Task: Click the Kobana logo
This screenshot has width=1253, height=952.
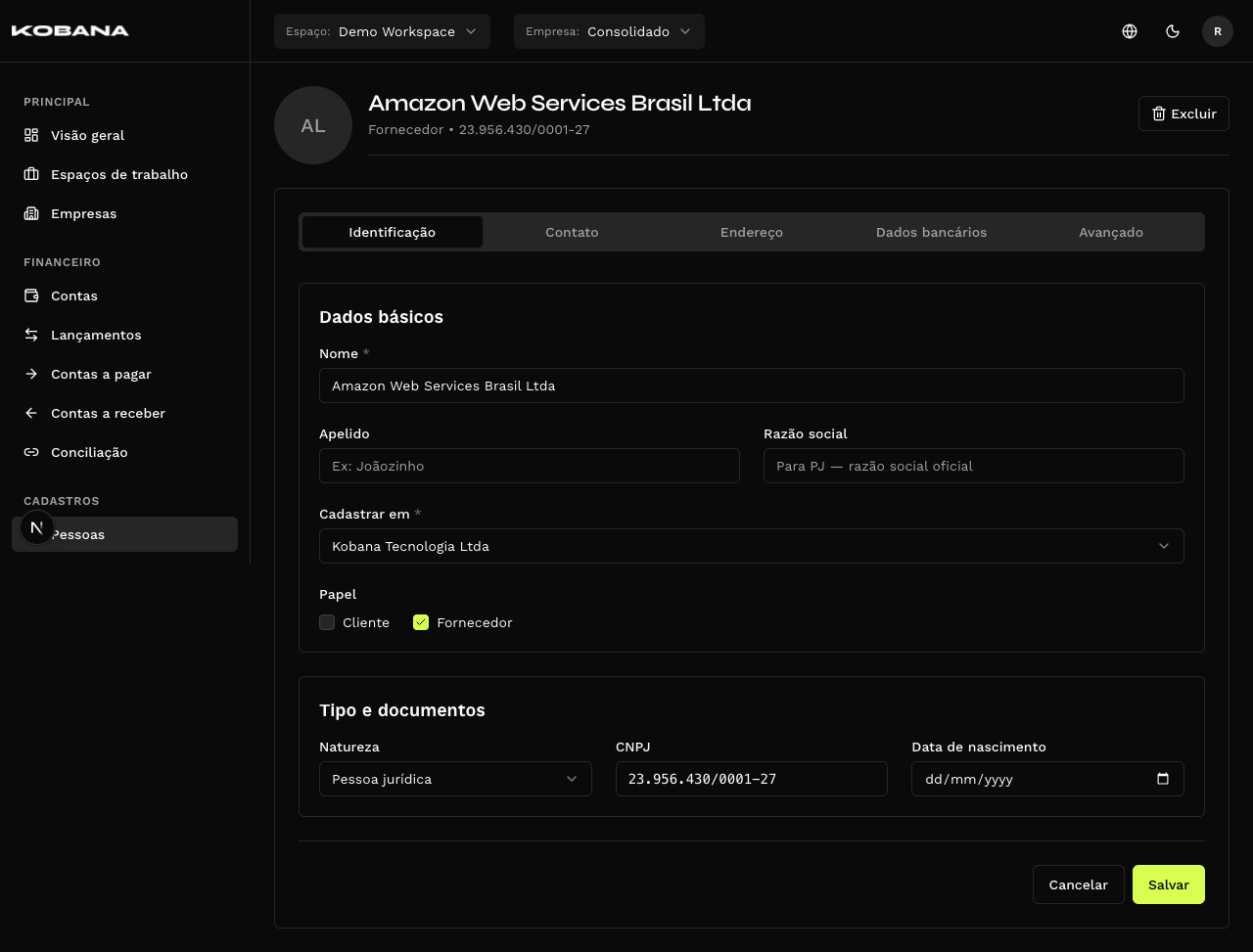Action: (x=70, y=30)
